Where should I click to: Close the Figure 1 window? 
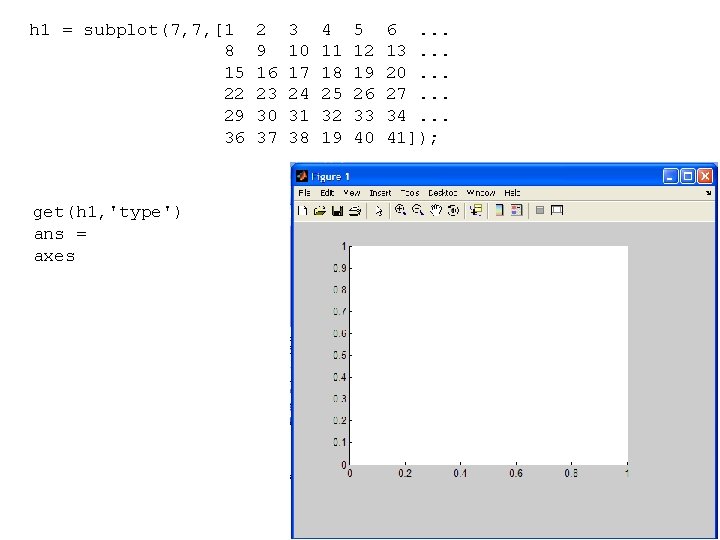[705, 176]
